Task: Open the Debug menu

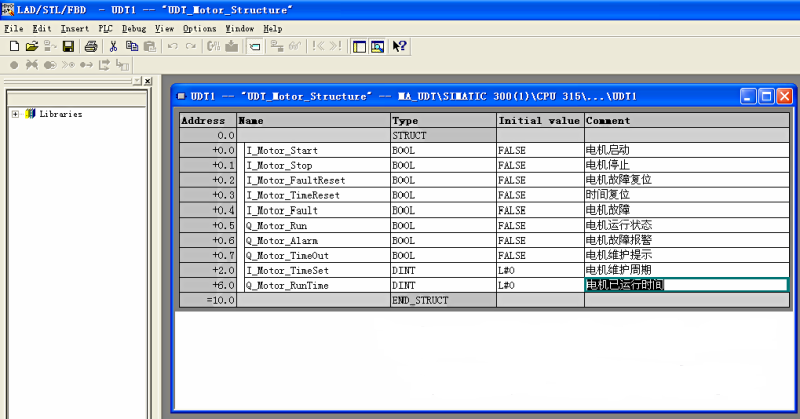Action: [x=134, y=29]
